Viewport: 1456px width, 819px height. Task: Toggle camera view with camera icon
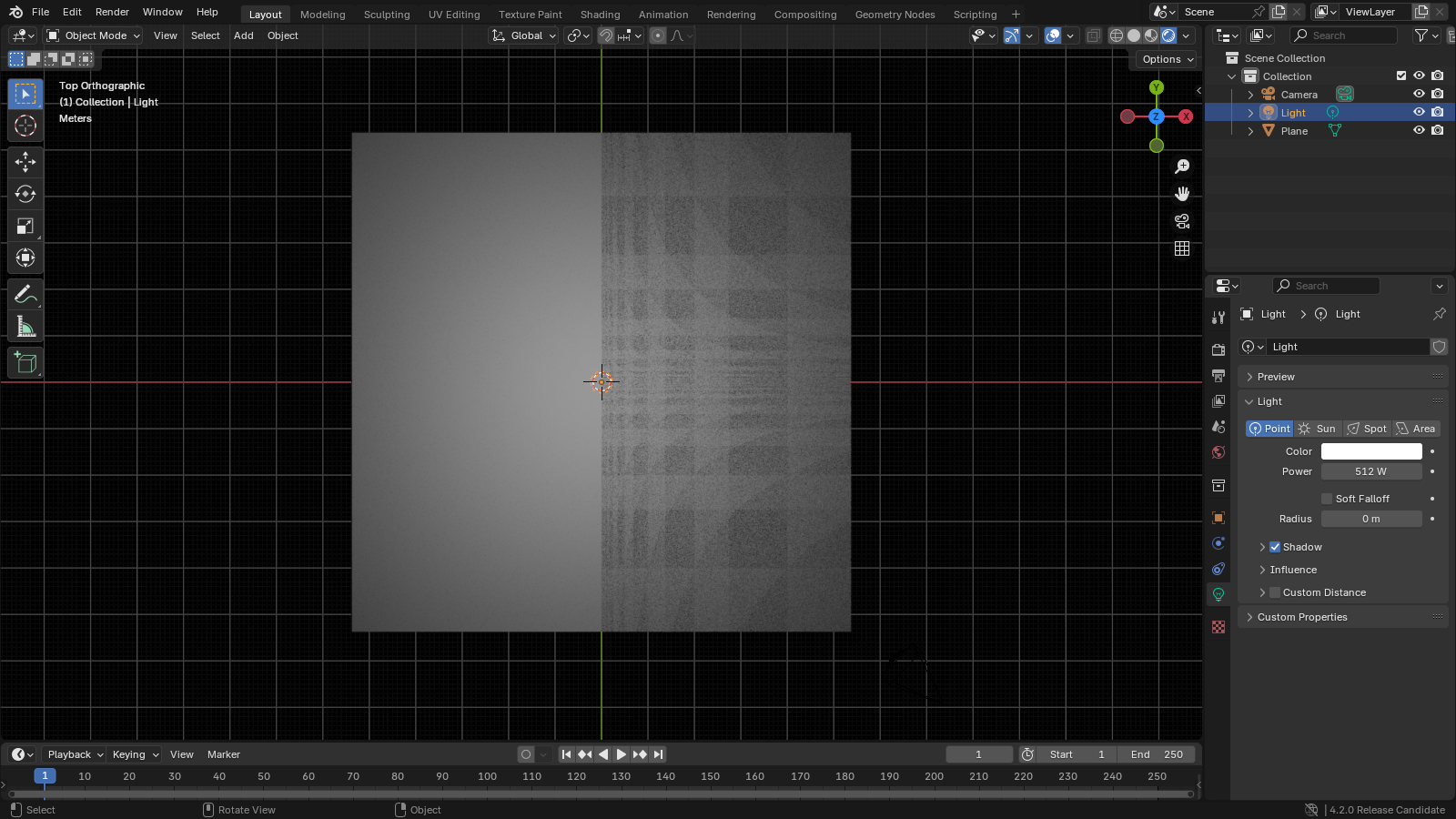[1182, 221]
